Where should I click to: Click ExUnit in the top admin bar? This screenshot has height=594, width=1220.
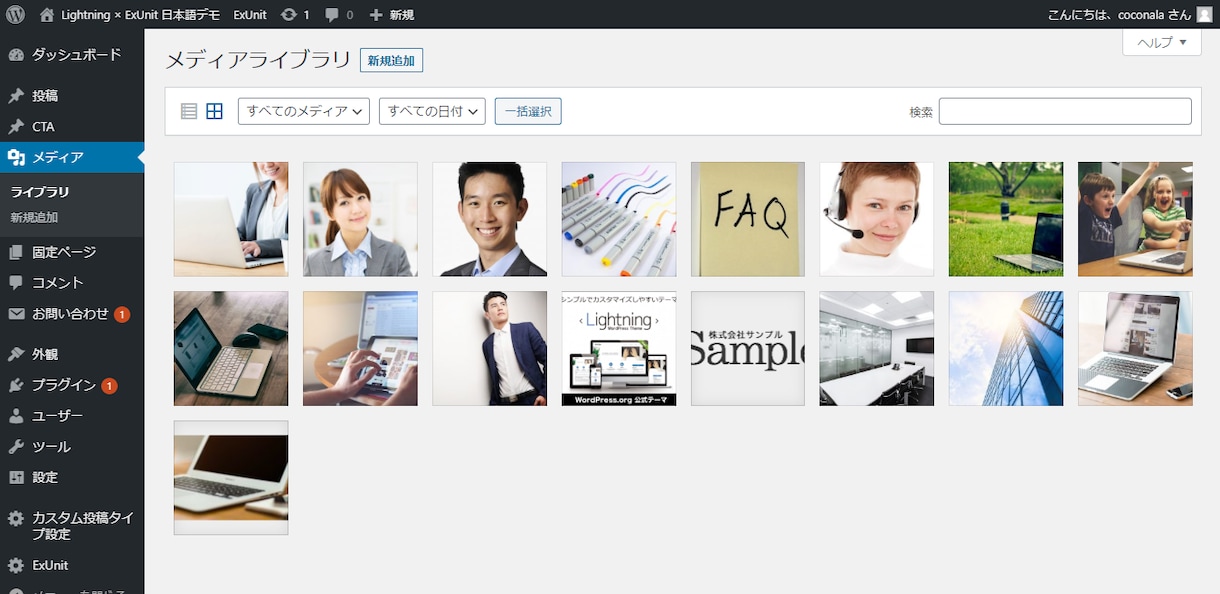pyautogui.click(x=250, y=15)
